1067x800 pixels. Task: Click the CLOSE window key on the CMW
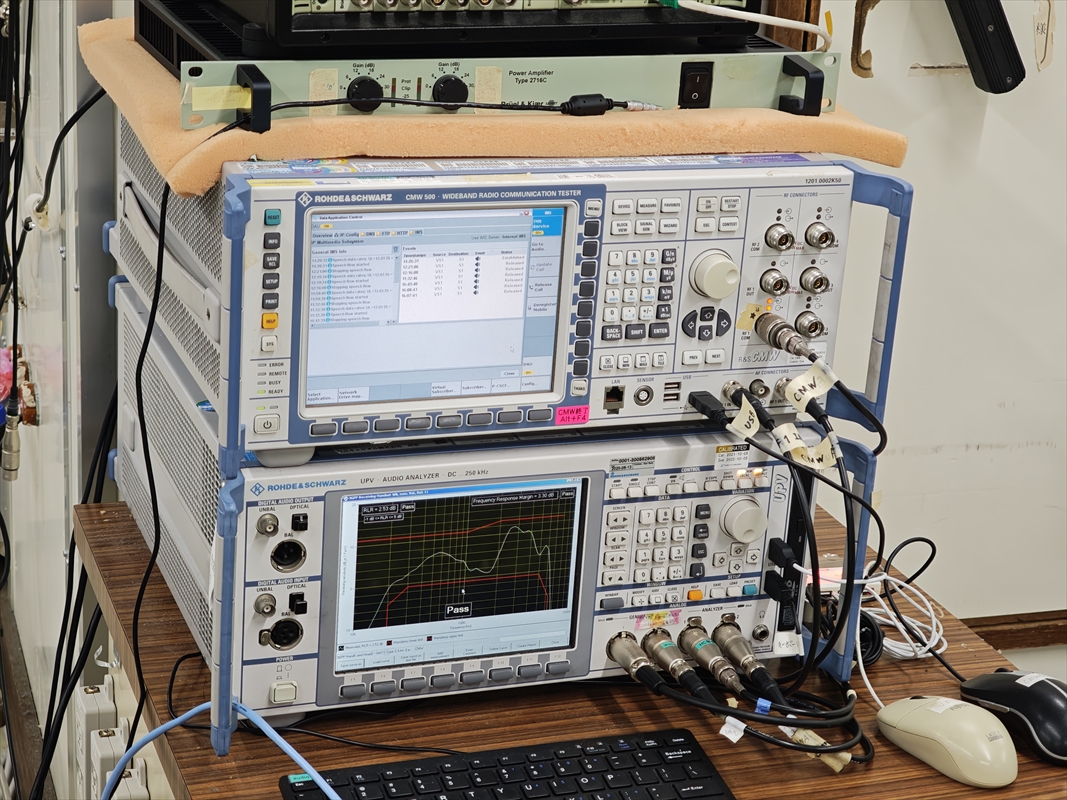click(607, 363)
